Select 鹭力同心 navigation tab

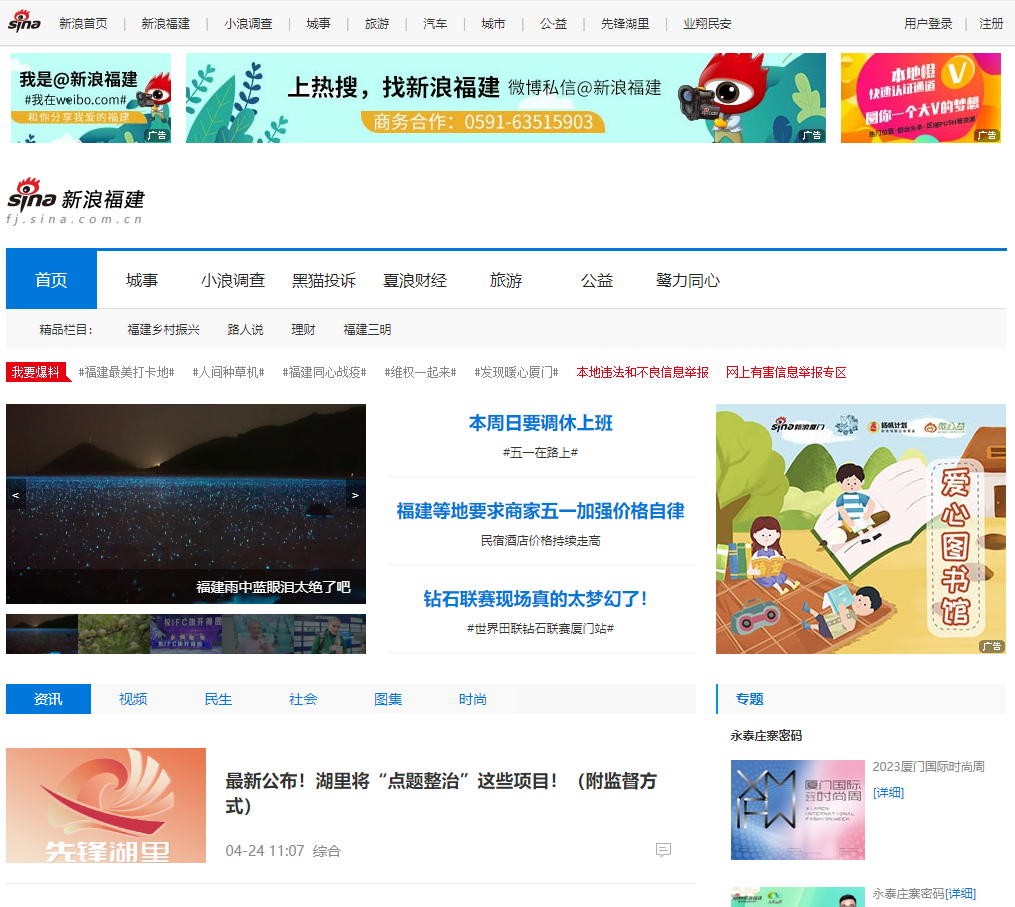click(687, 280)
